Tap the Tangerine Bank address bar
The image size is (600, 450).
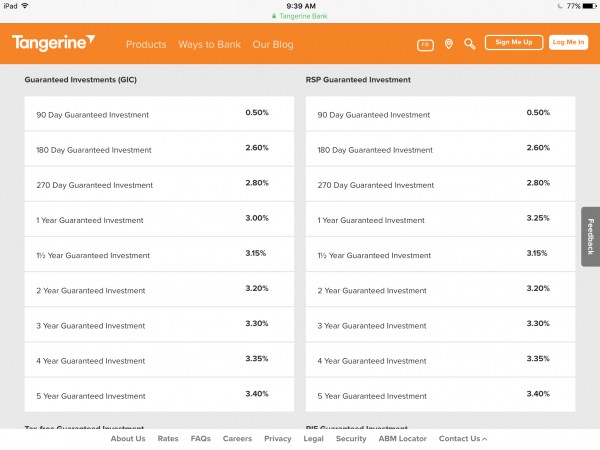[x=301, y=16]
